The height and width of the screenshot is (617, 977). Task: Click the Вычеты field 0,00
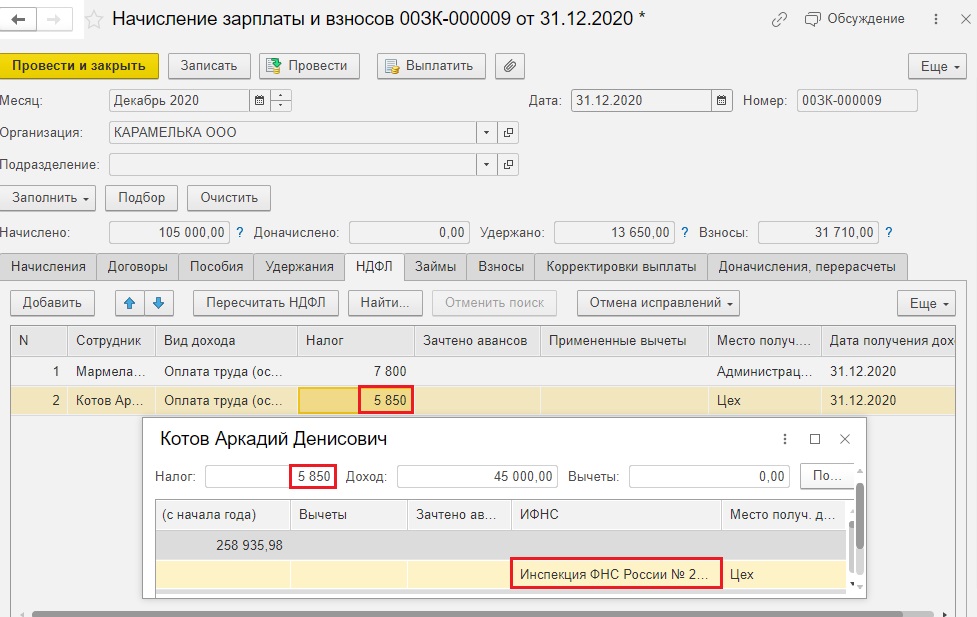[709, 477]
